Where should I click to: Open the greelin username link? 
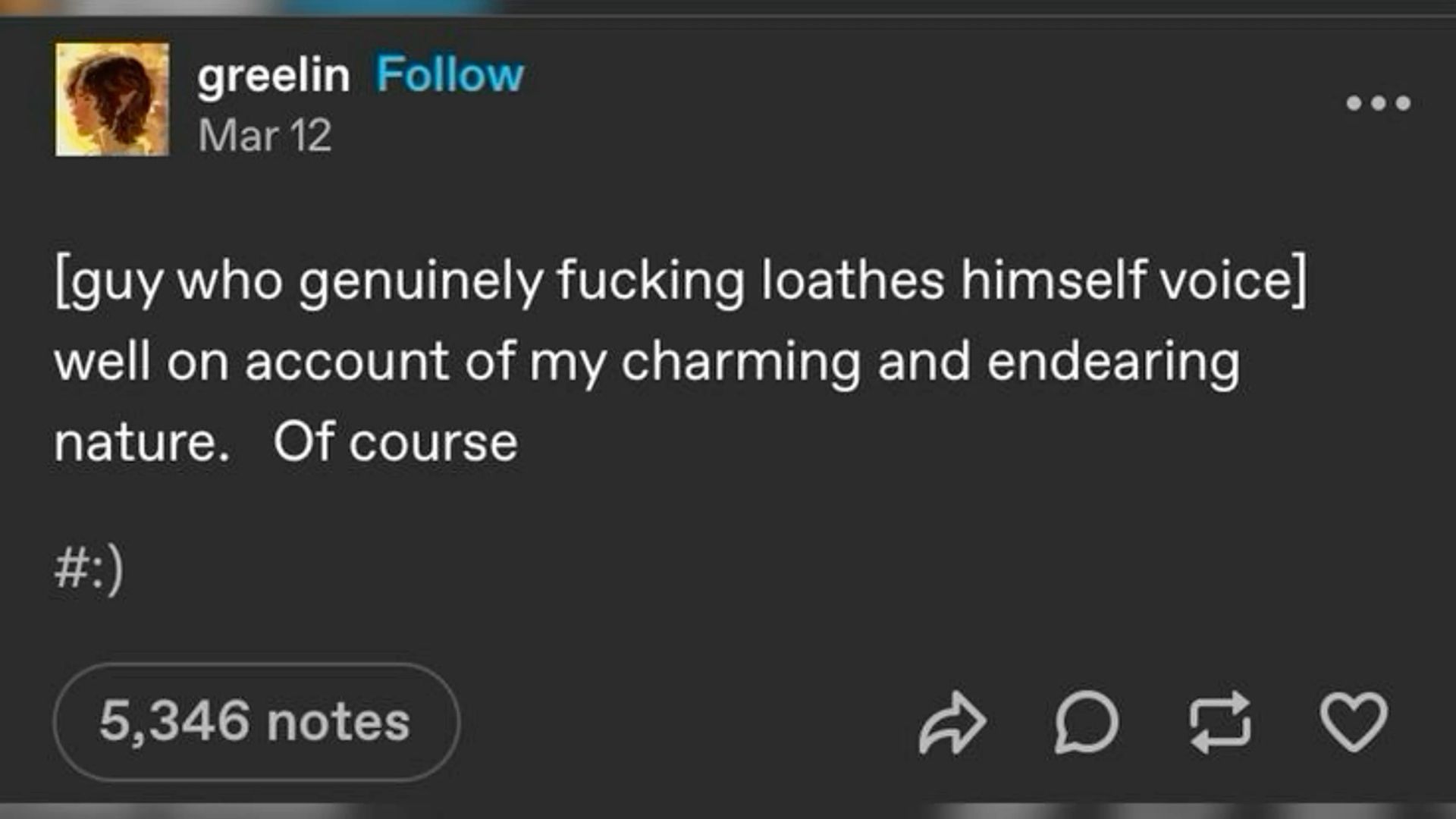(273, 75)
